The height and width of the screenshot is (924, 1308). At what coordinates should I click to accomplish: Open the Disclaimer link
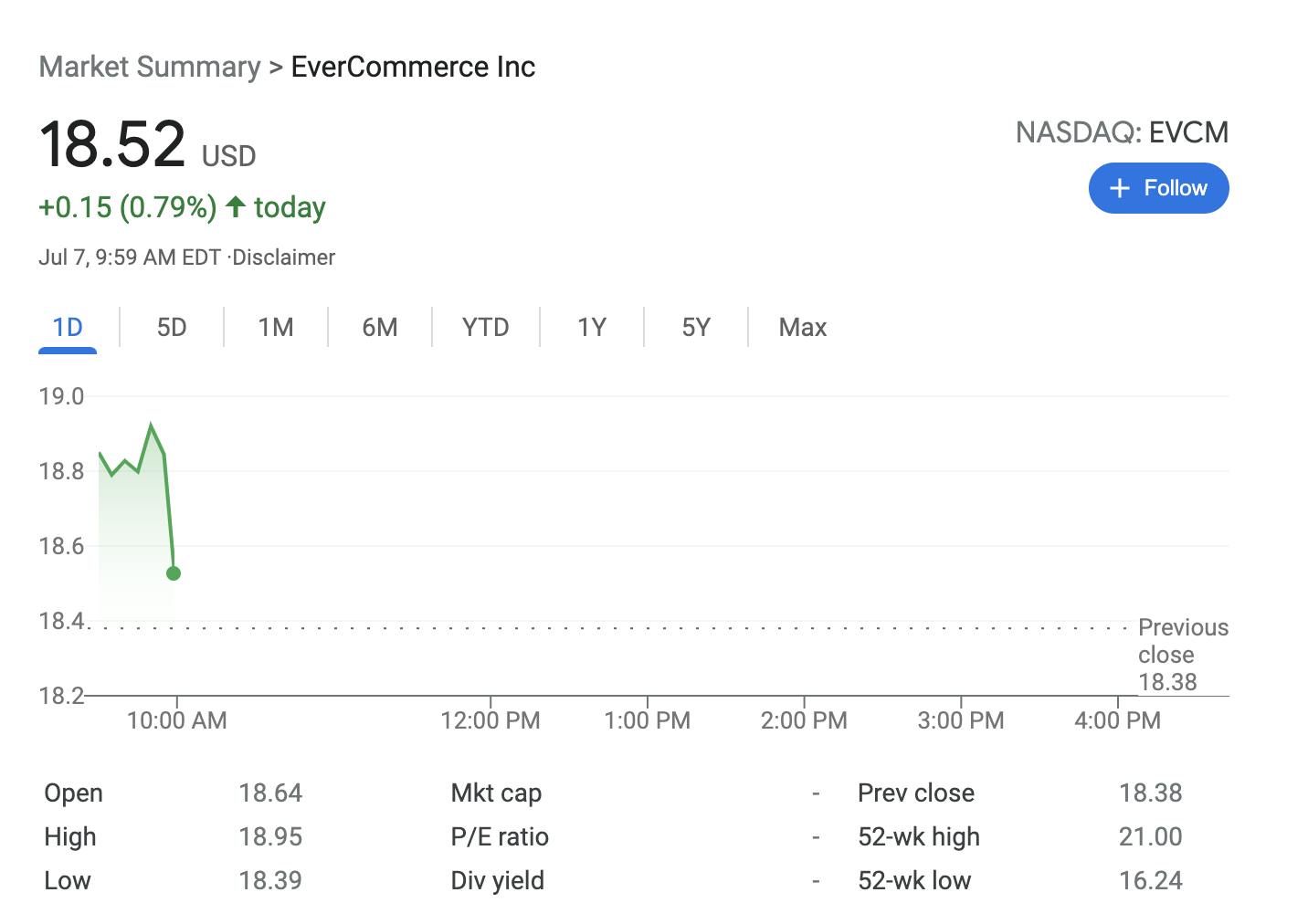tap(283, 257)
